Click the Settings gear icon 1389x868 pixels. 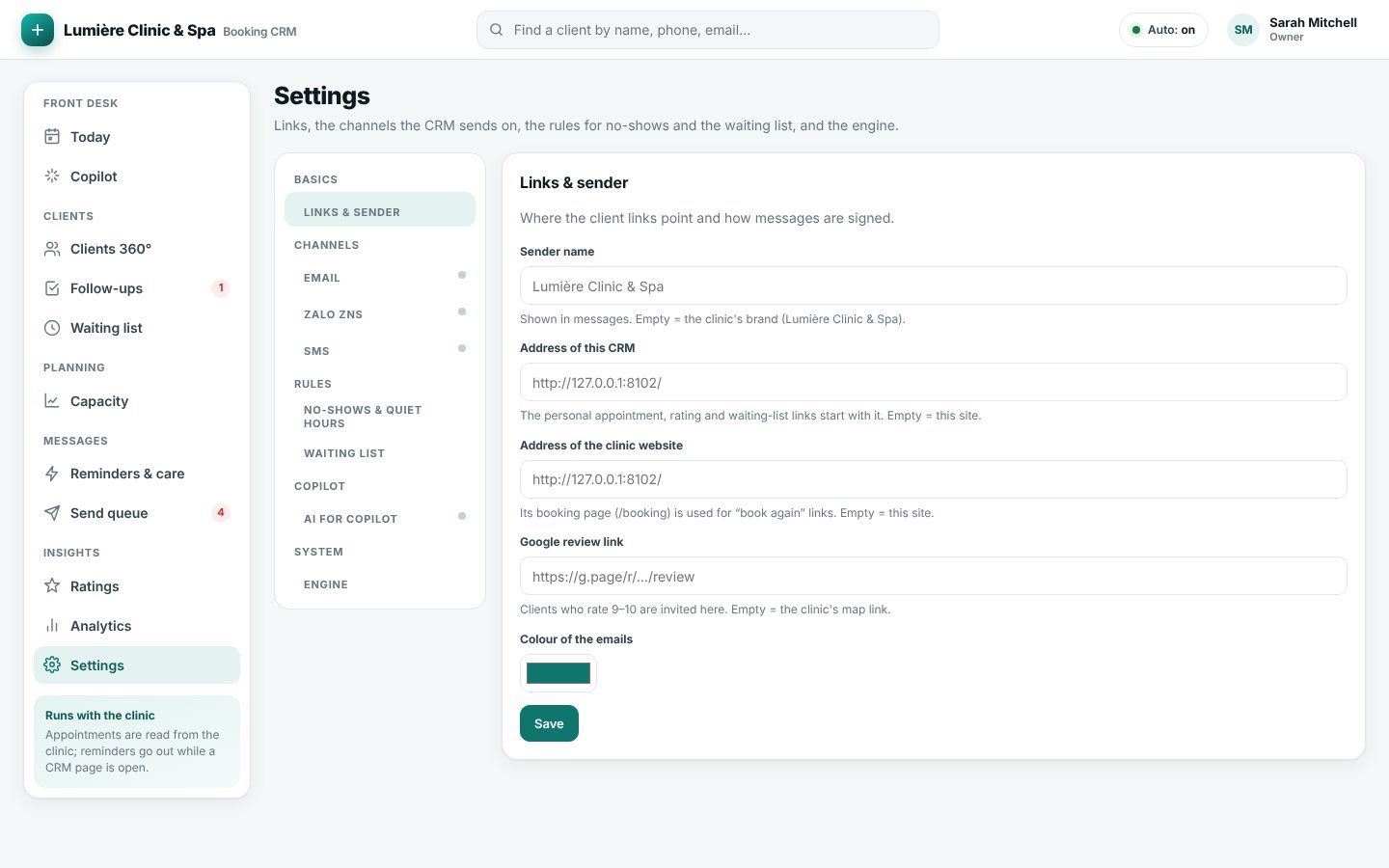click(x=52, y=665)
